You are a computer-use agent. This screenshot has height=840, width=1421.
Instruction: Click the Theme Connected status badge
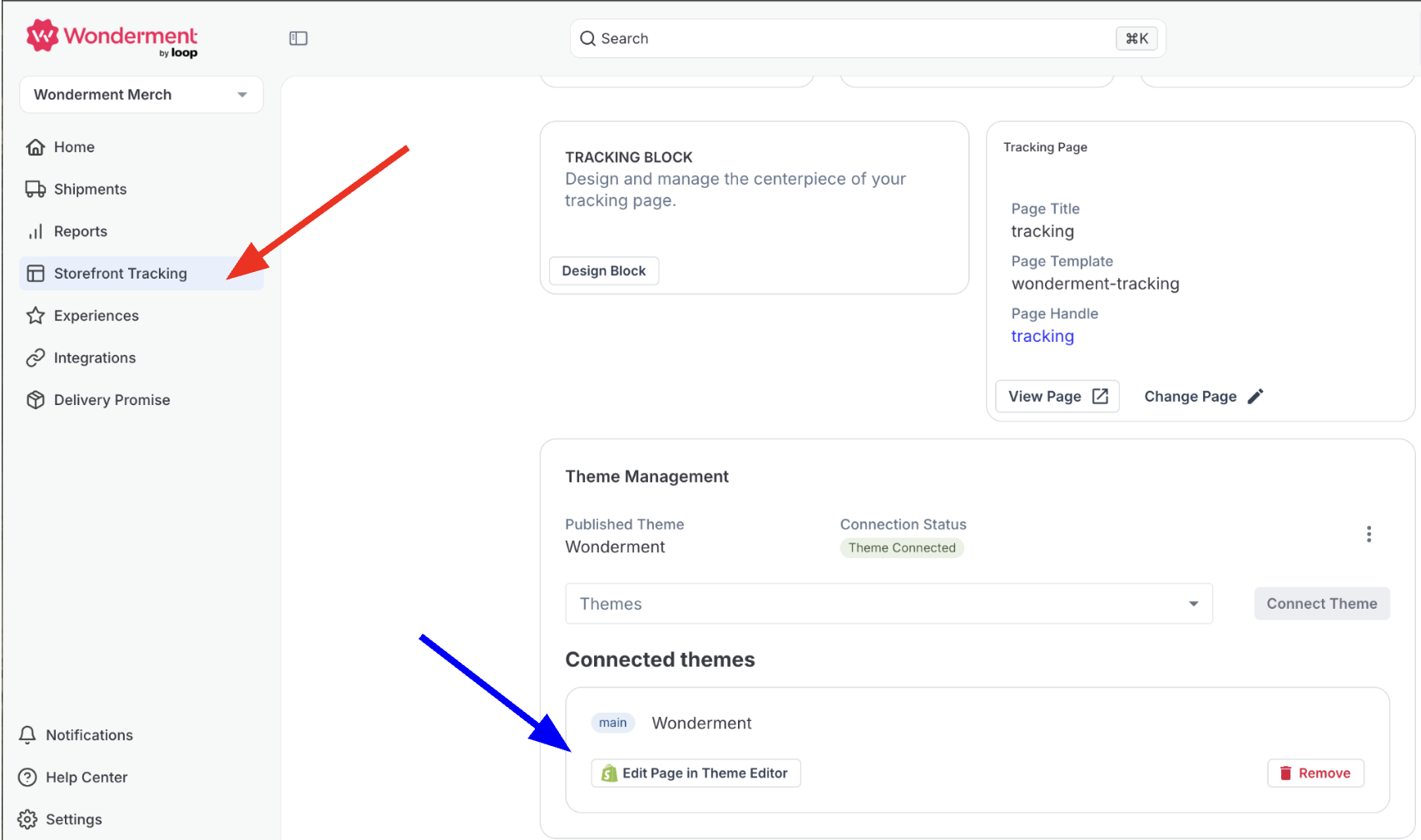click(902, 548)
